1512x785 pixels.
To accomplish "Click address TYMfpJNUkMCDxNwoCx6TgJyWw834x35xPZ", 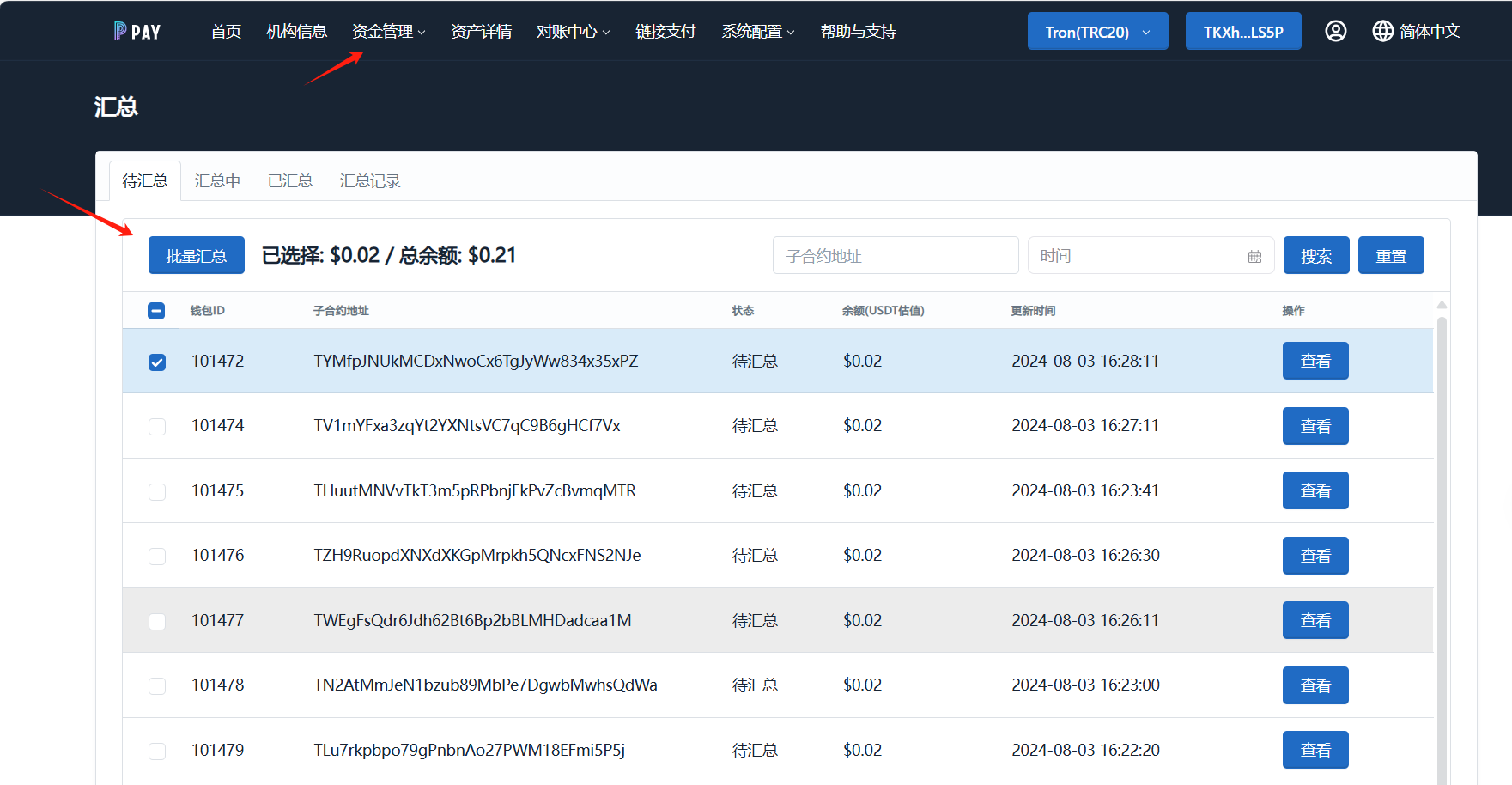I will pyautogui.click(x=476, y=361).
